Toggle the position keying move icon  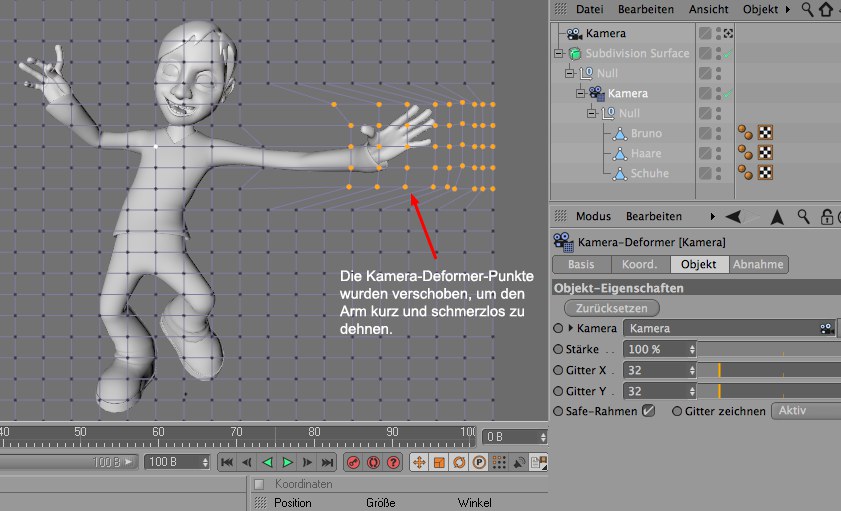419,462
